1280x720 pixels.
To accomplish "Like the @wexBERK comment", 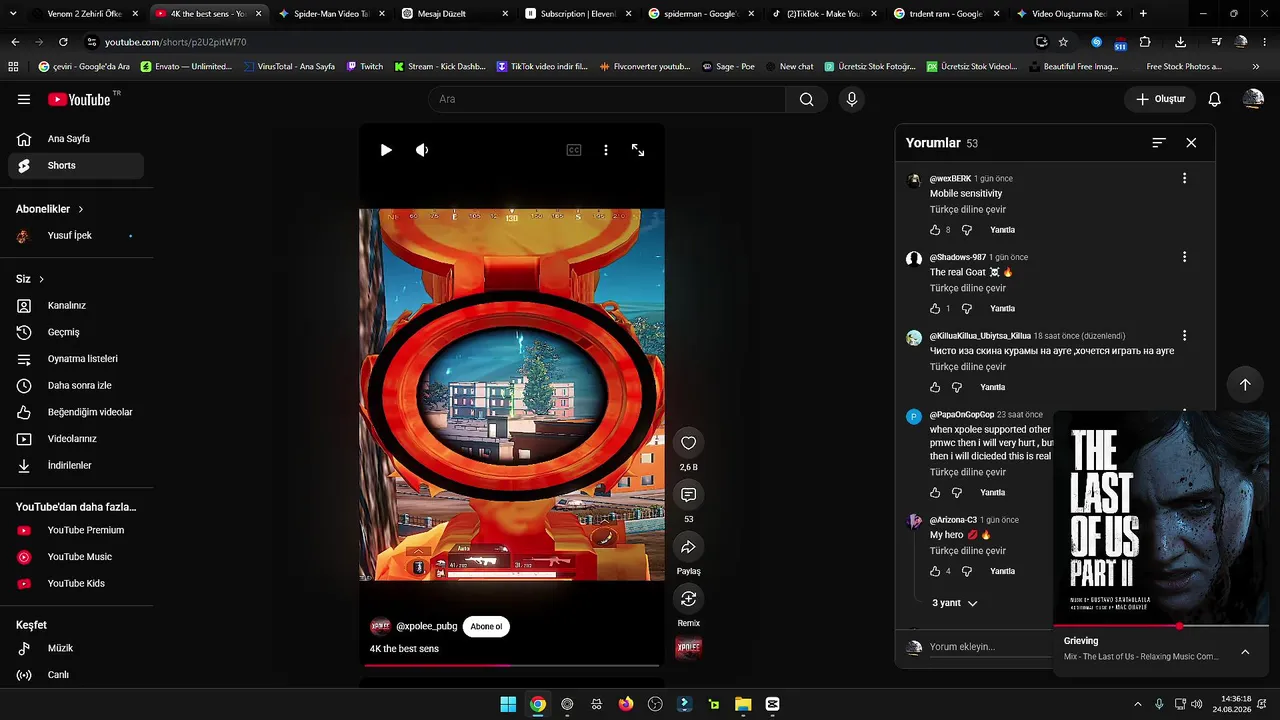I will click(935, 230).
